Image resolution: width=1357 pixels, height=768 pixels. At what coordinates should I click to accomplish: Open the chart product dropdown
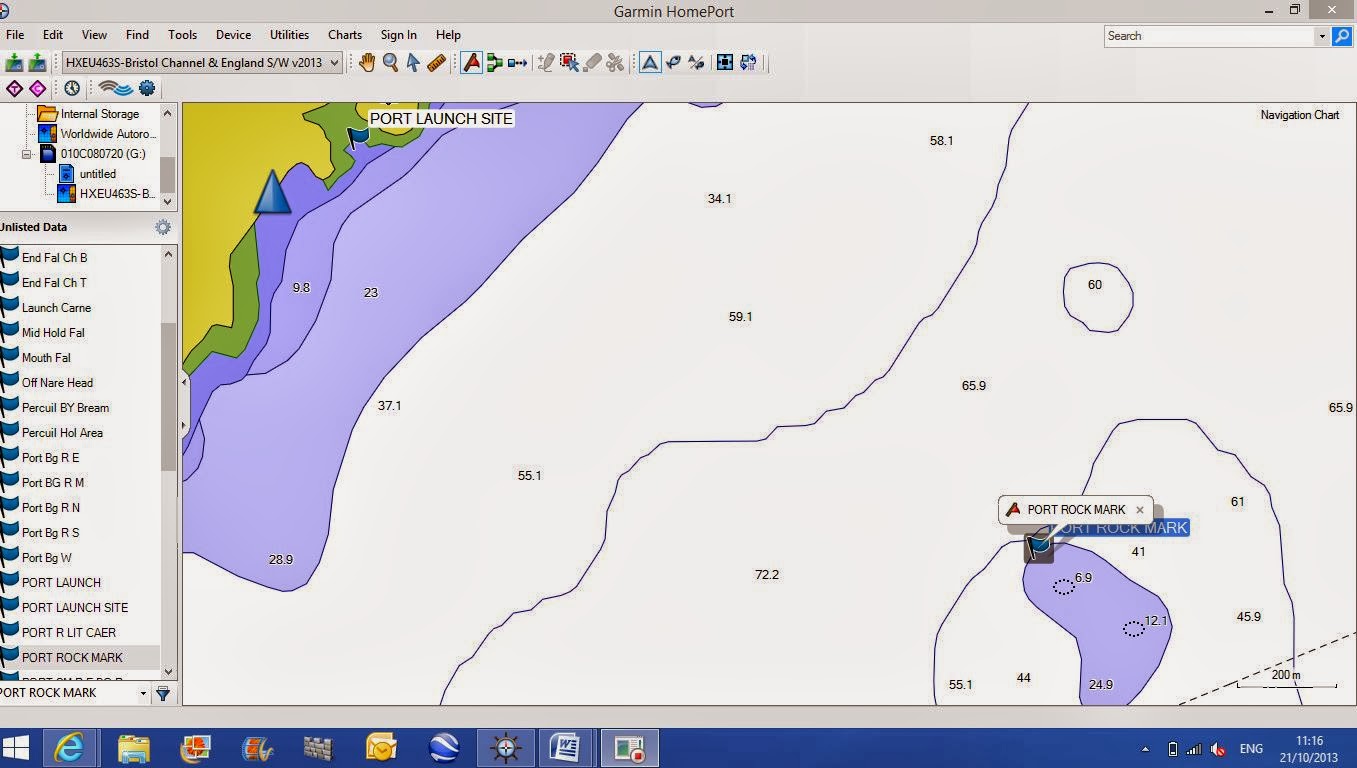(202, 62)
